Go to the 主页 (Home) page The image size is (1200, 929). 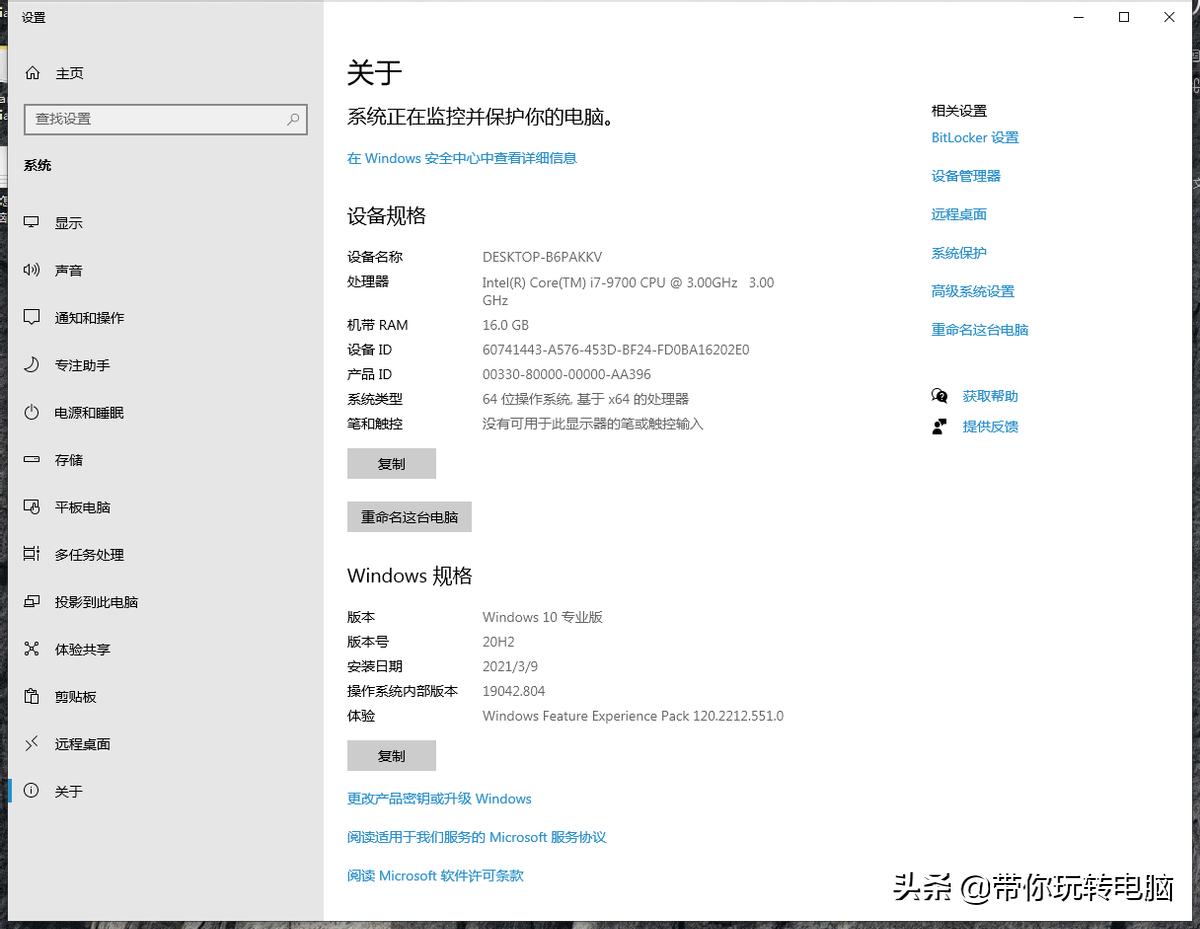click(55, 72)
